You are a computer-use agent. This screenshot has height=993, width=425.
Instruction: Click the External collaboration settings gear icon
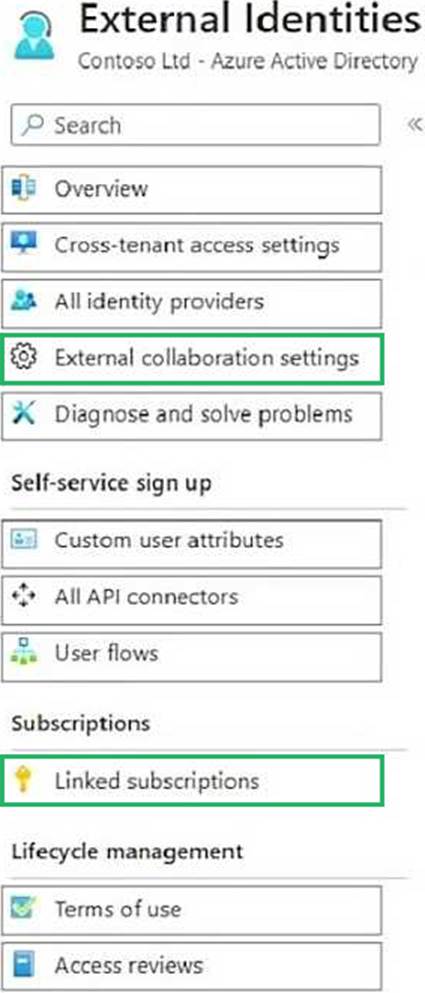(24, 358)
